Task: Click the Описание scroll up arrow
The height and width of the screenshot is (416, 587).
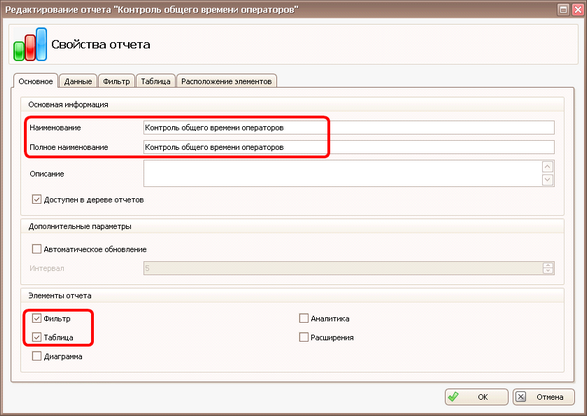Action: [548, 167]
